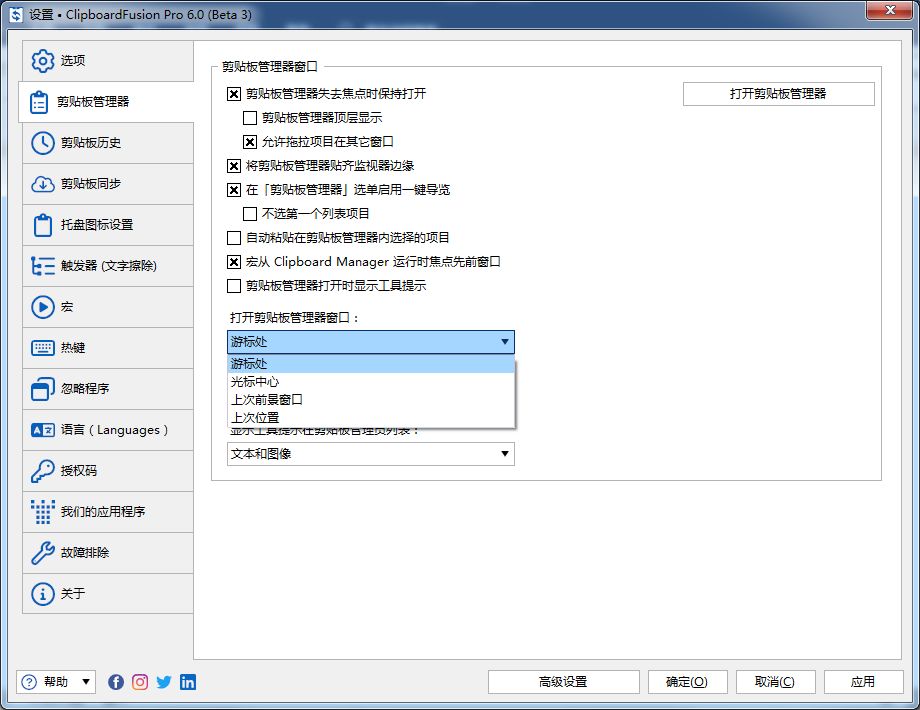
Task: Click the key icon beside 授权码
Action: pyautogui.click(x=43, y=471)
